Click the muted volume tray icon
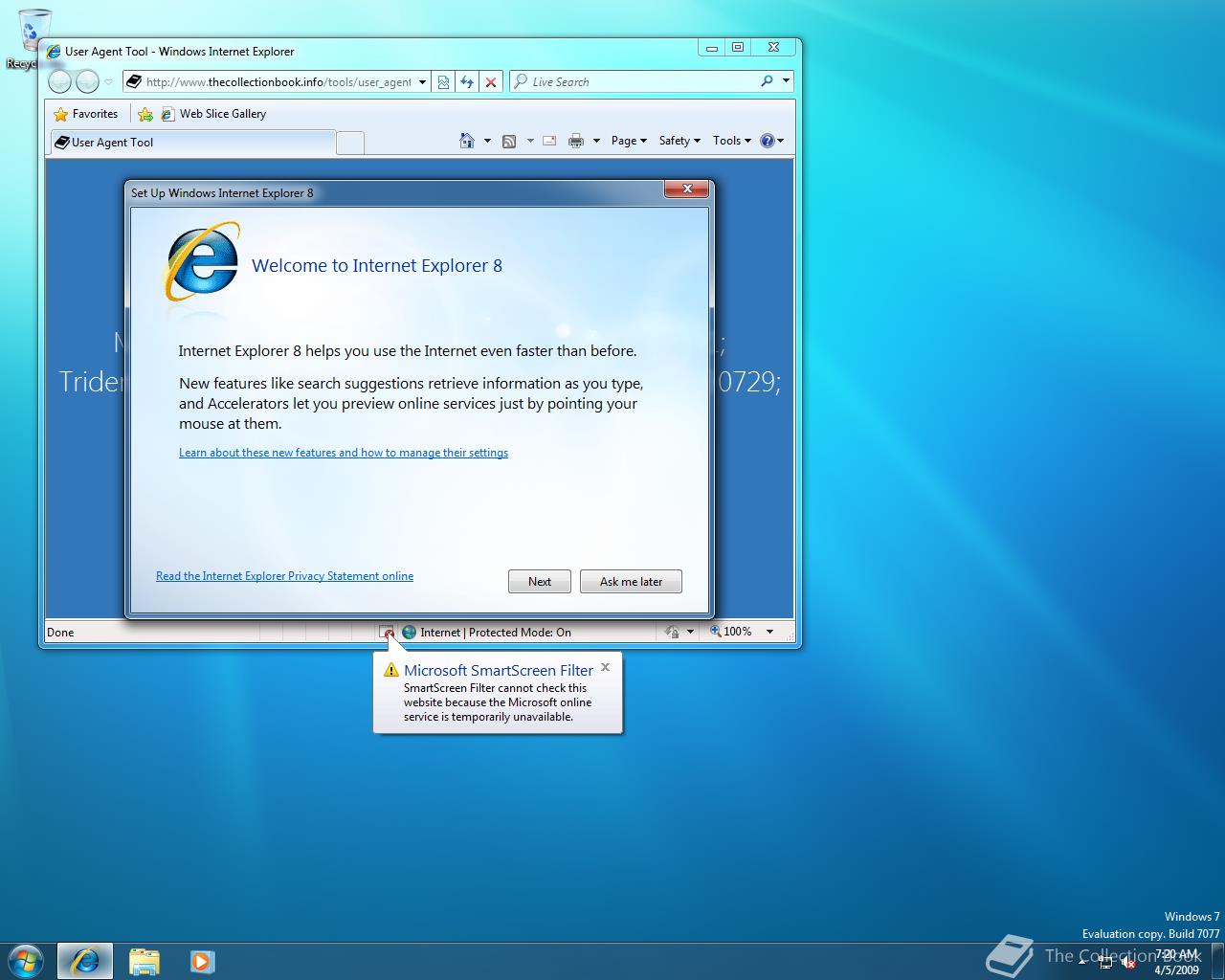Viewport: 1225px width, 980px height. pos(1127,963)
